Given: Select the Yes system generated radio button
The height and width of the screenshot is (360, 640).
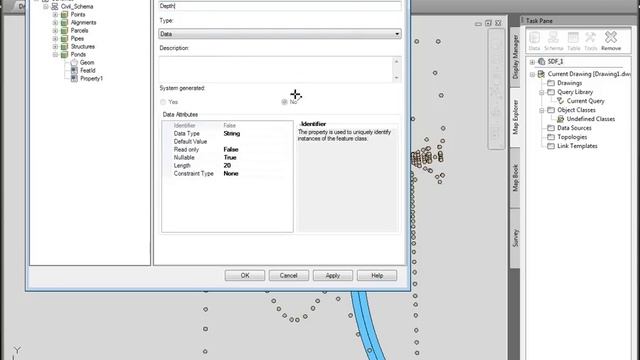Looking at the screenshot, I should (x=163, y=102).
